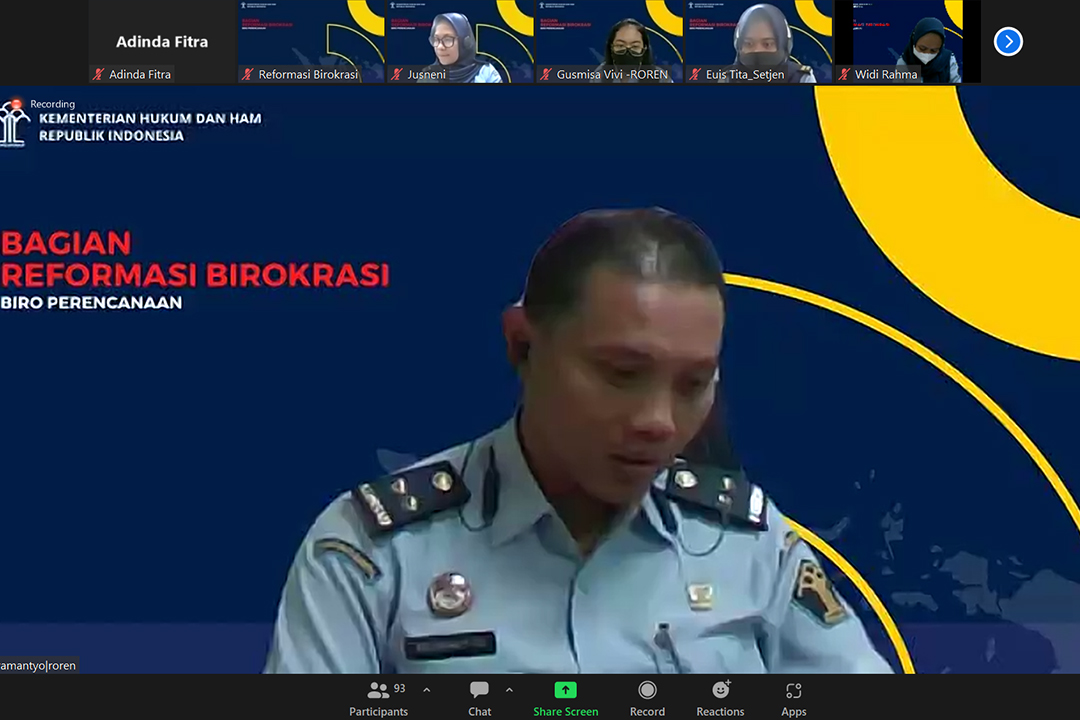The image size is (1080, 720).
Task: Open the Reactions menu
Action: pyautogui.click(x=720, y=697)
